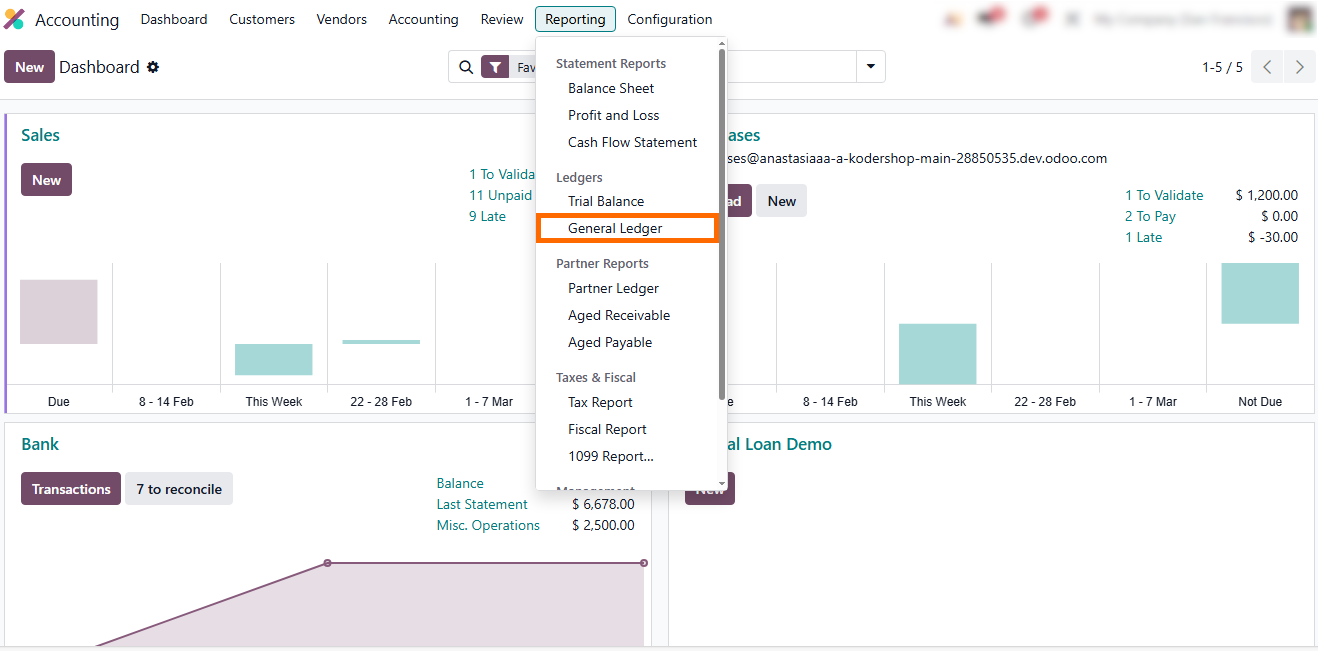
Task: Expand the Customers top menu
Action: pyautogui.click(x=262, y=19)
